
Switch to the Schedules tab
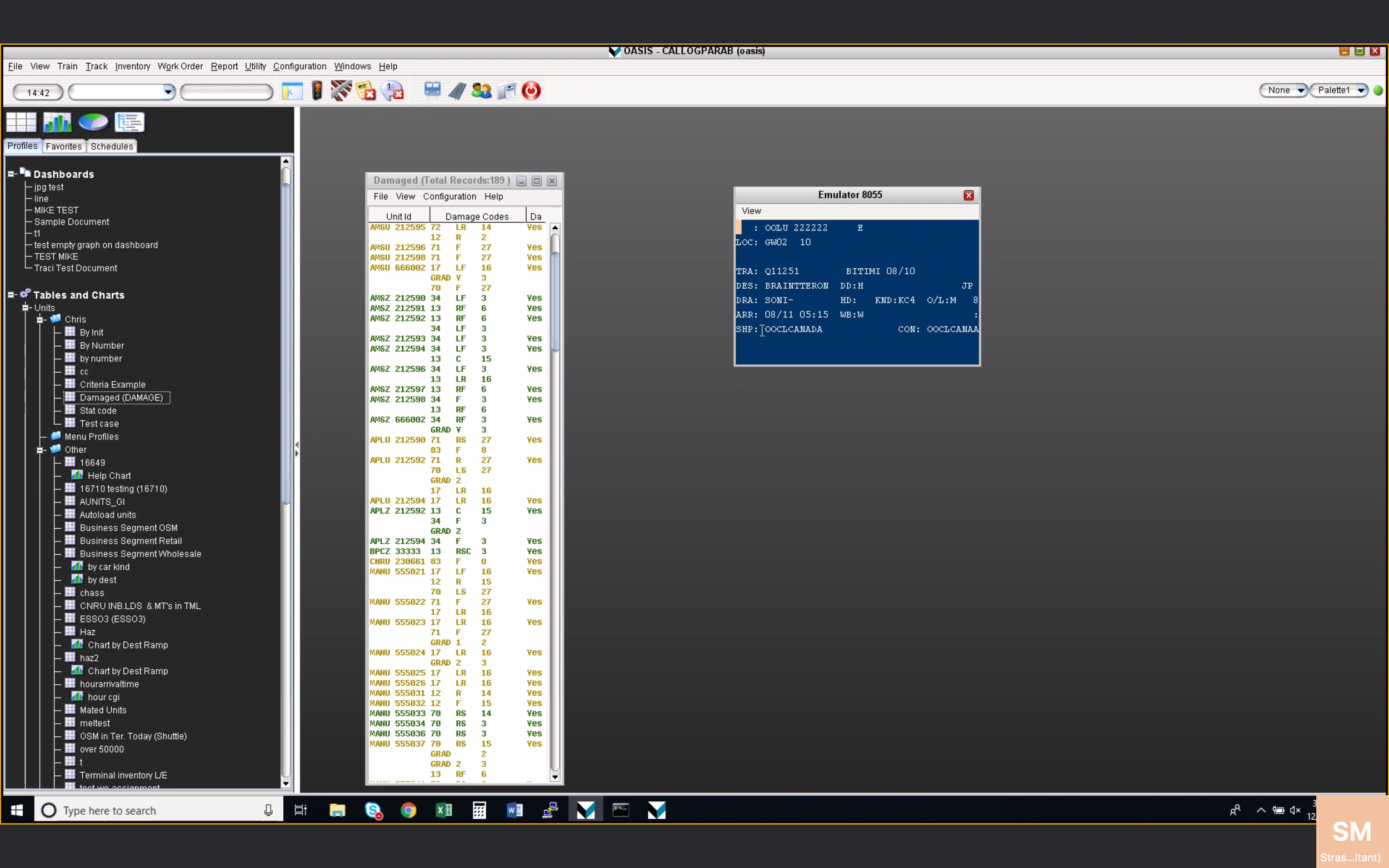(x=111, y=147)
